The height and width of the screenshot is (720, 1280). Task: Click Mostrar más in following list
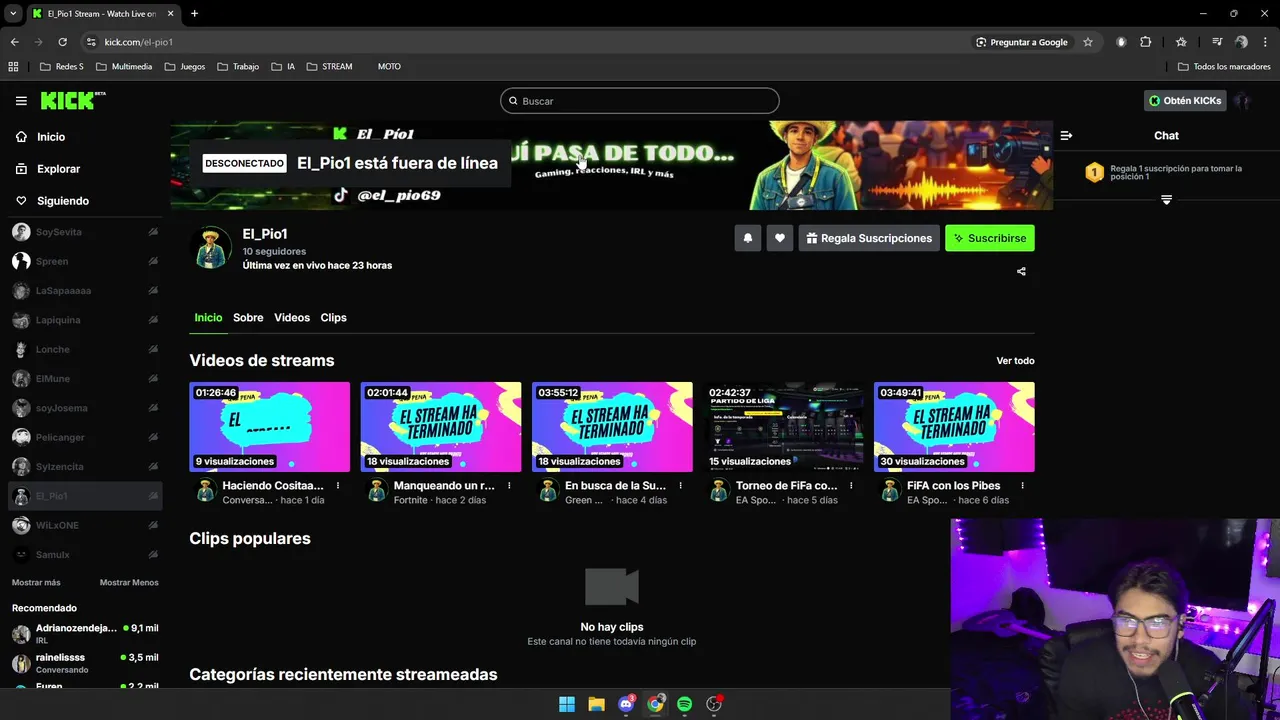pyautogui.click(x=36, y=582)
